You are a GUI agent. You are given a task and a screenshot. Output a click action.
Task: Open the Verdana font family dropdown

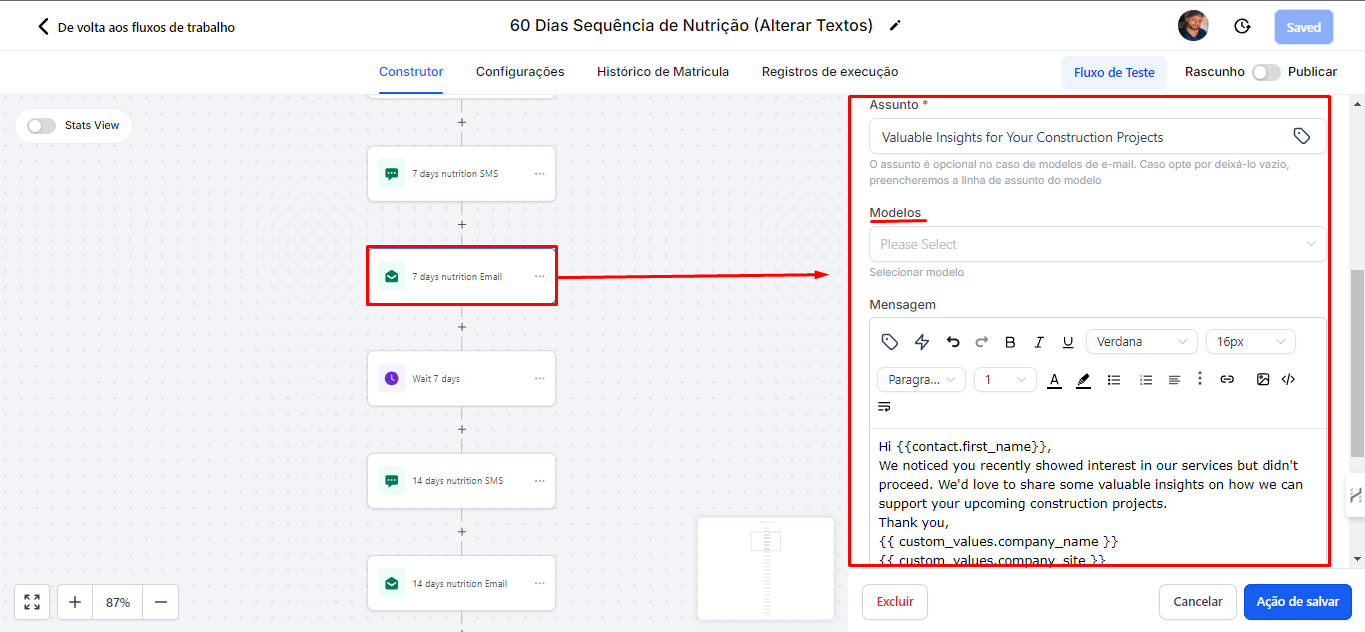(x=1141, y=342)
